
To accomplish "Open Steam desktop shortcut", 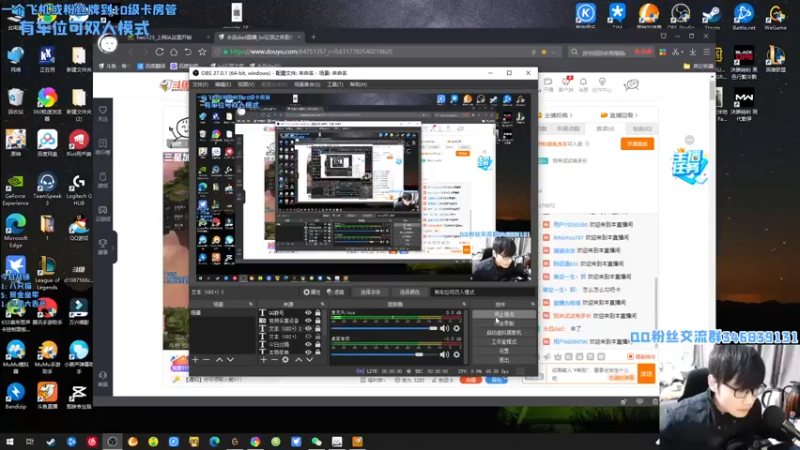I will (712, 16).
